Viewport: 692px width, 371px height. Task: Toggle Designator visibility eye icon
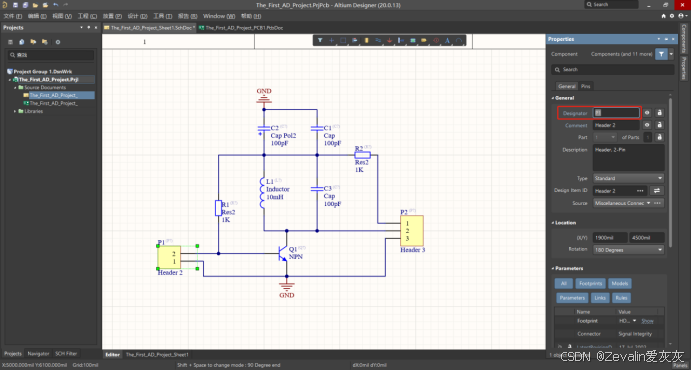point(647,113)
